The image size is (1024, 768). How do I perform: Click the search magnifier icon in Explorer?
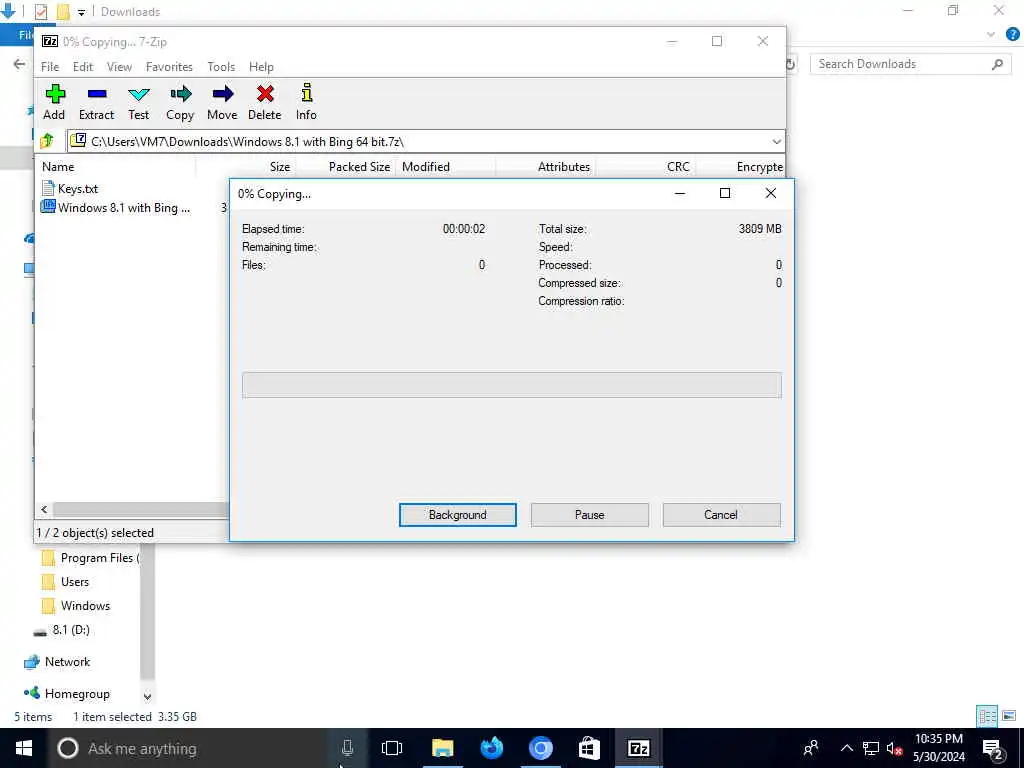coord(997,64)
